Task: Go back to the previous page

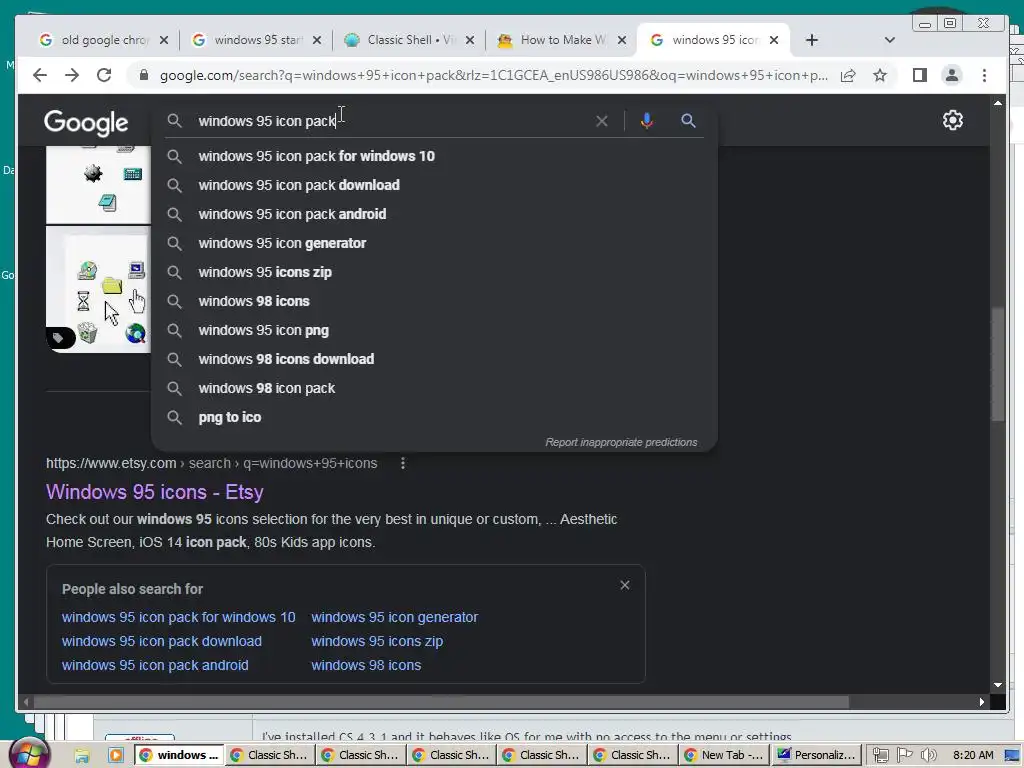Action: pos(40,75)
